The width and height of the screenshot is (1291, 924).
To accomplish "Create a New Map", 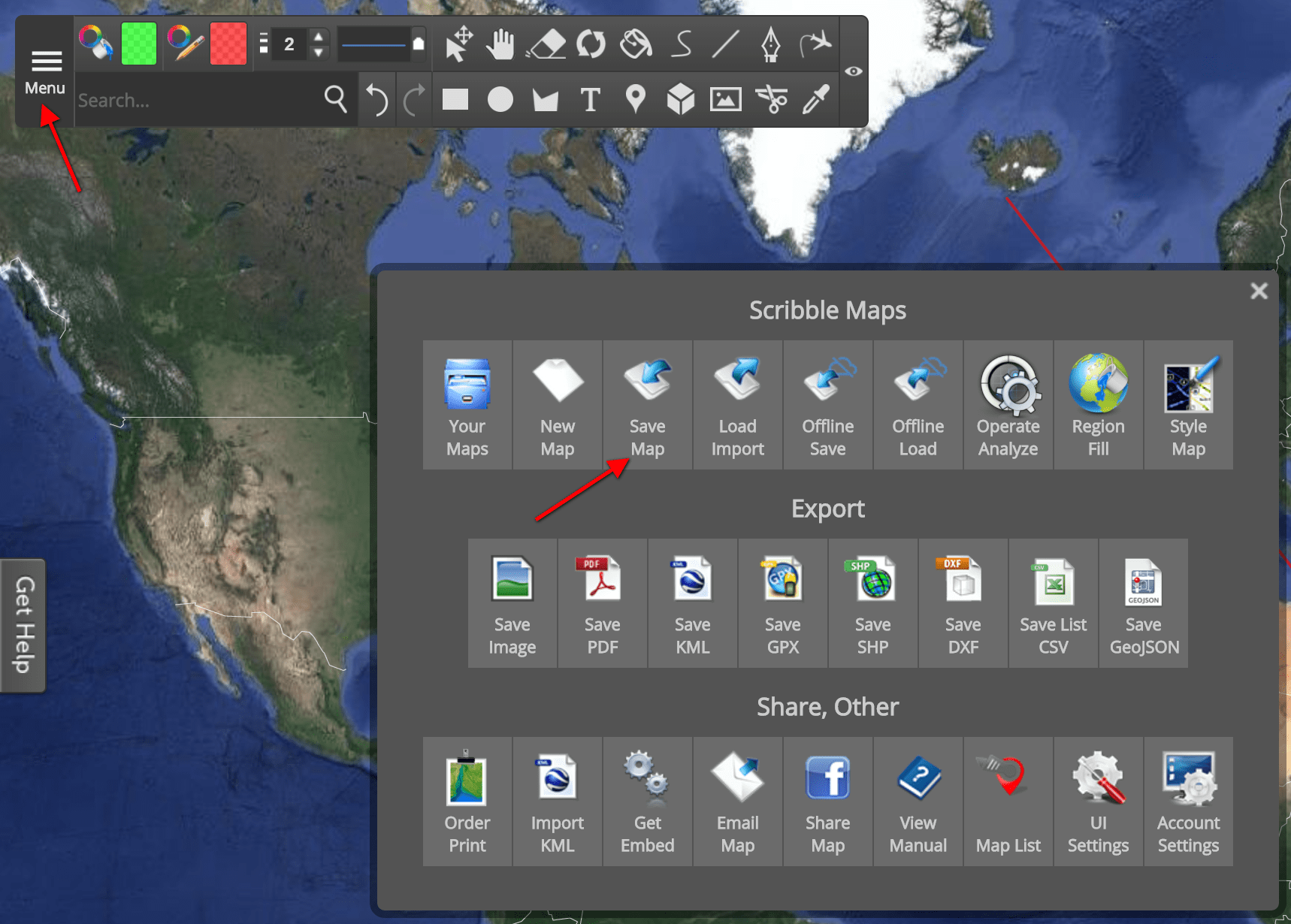I will tap(557, 404).
